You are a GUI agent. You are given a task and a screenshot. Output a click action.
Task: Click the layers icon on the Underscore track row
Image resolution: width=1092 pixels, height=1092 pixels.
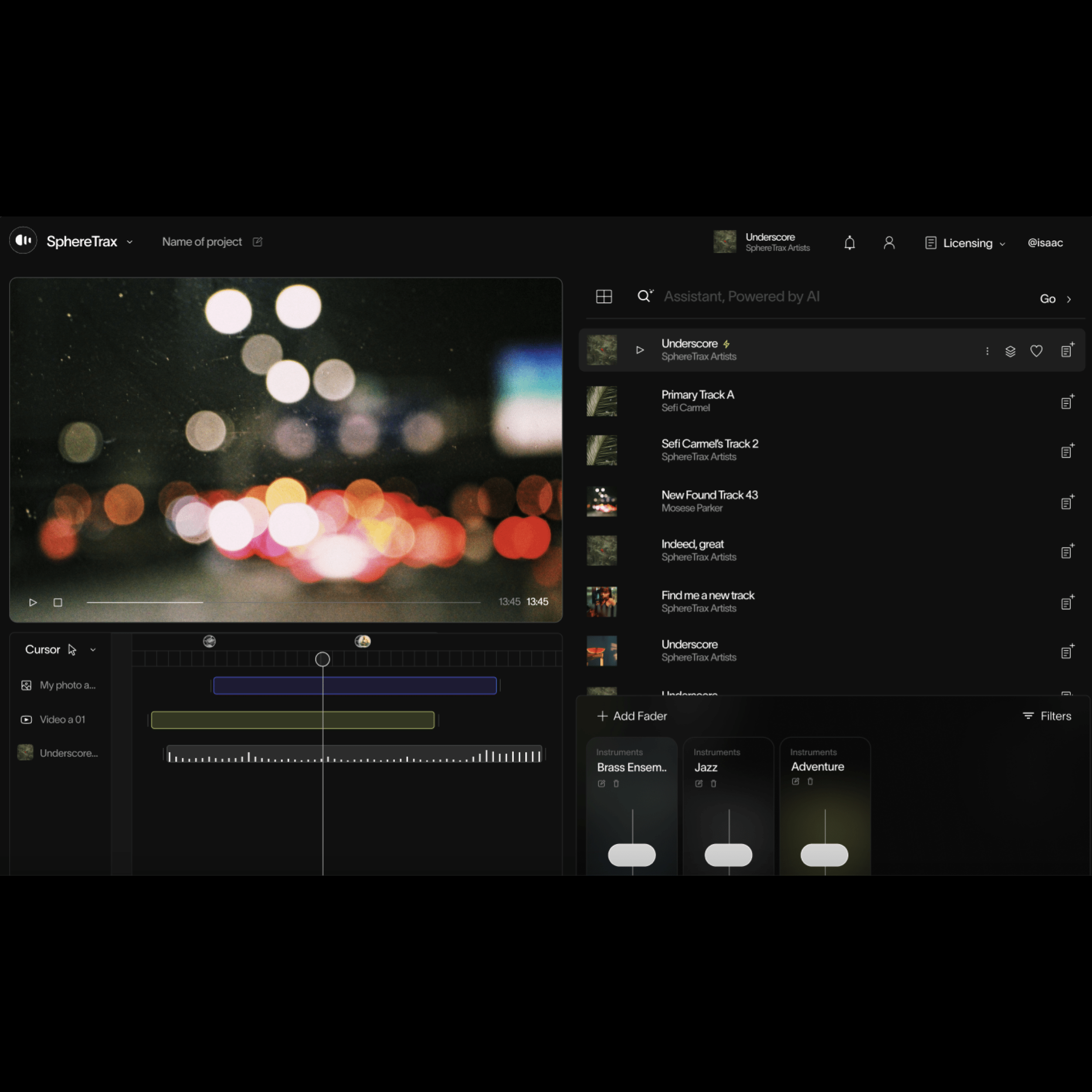[x=1011, y=350]
